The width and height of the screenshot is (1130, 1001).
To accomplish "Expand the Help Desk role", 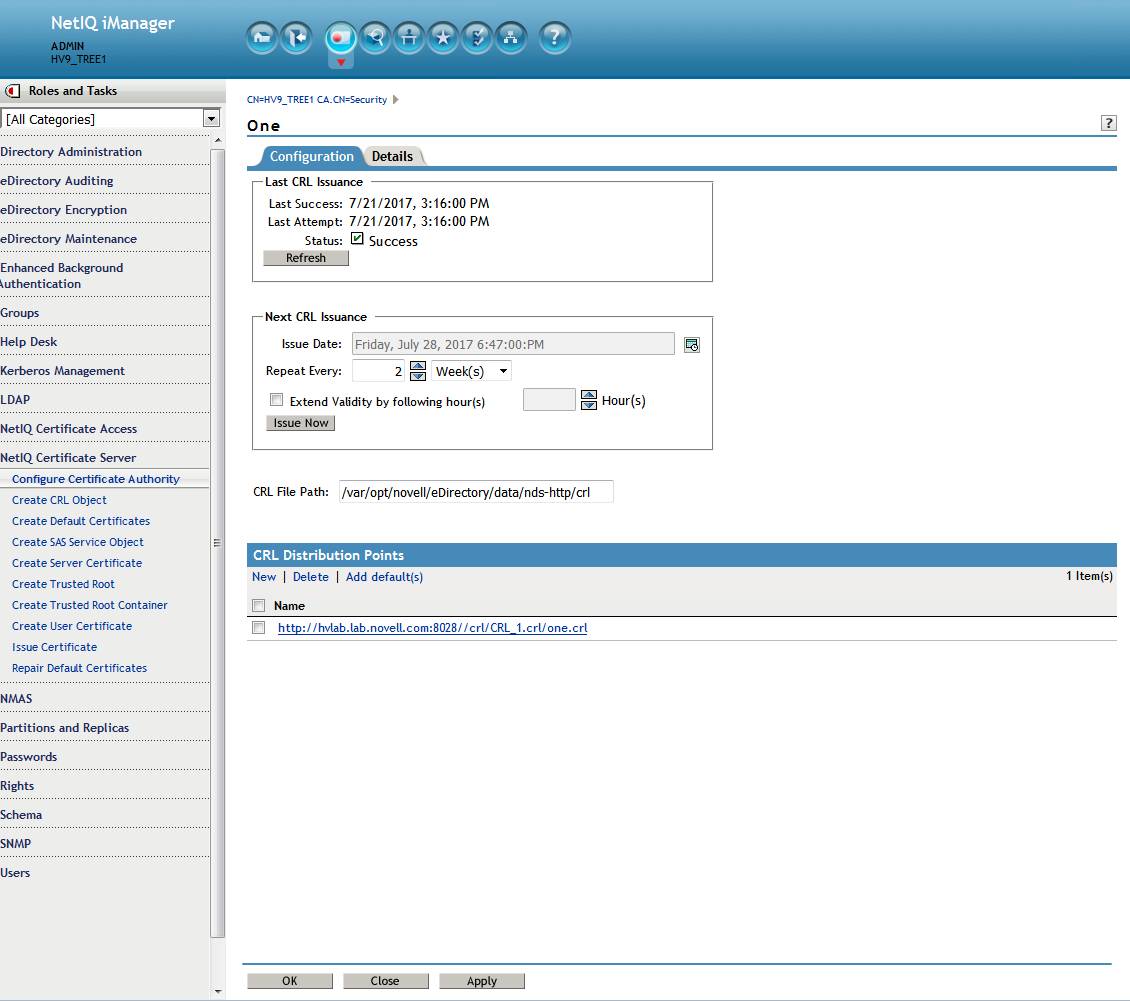I will click(29, 342).
